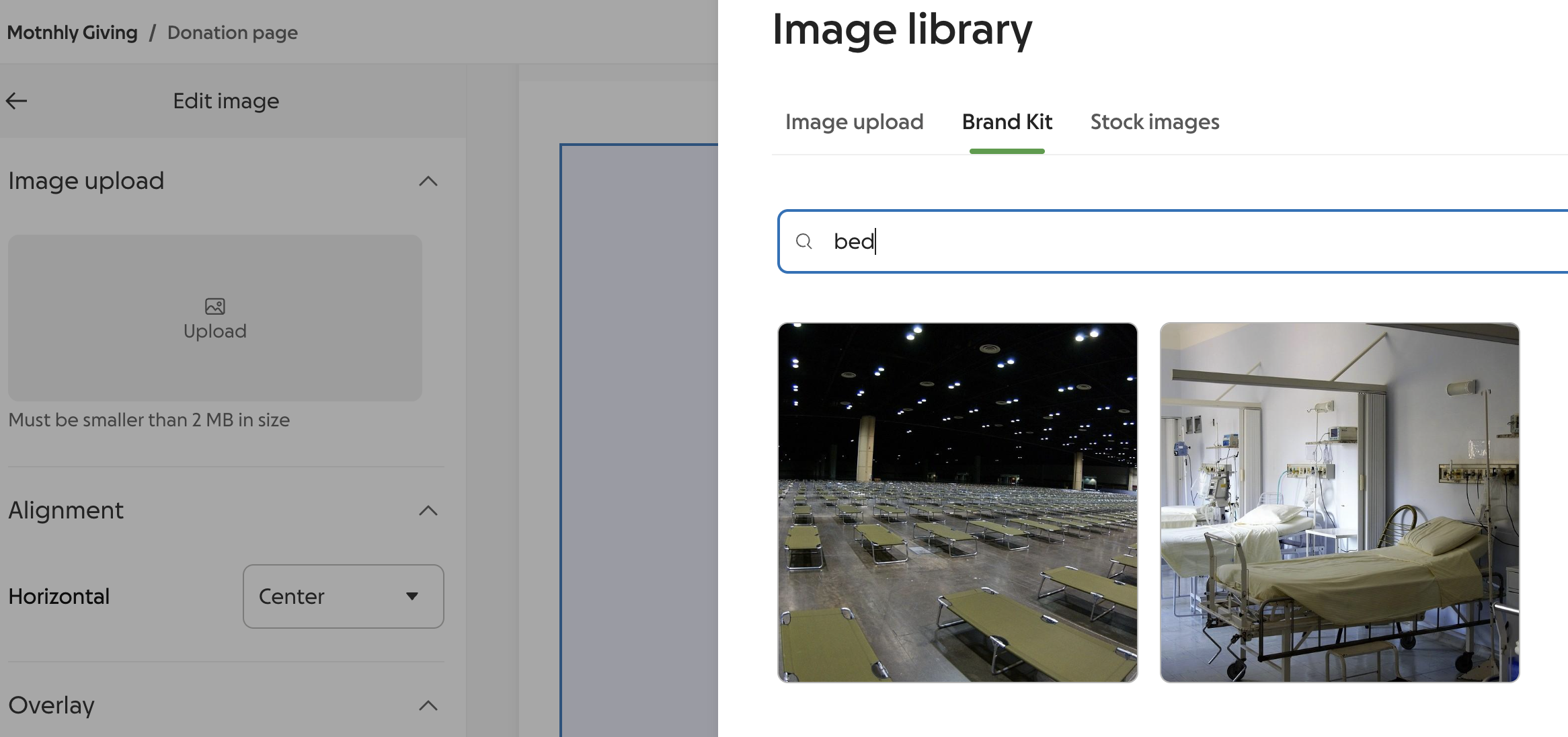Image resolution: width=1568 pixels, height=737 pixels.
Task: Select the convention hall cots image
Action: click(x=957, y=502)
